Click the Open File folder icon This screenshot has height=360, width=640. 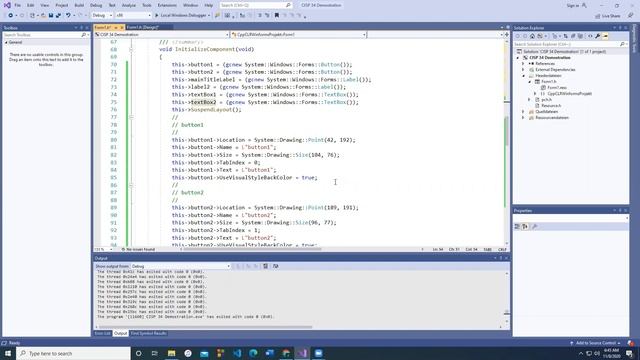click(x=43, y=16)
